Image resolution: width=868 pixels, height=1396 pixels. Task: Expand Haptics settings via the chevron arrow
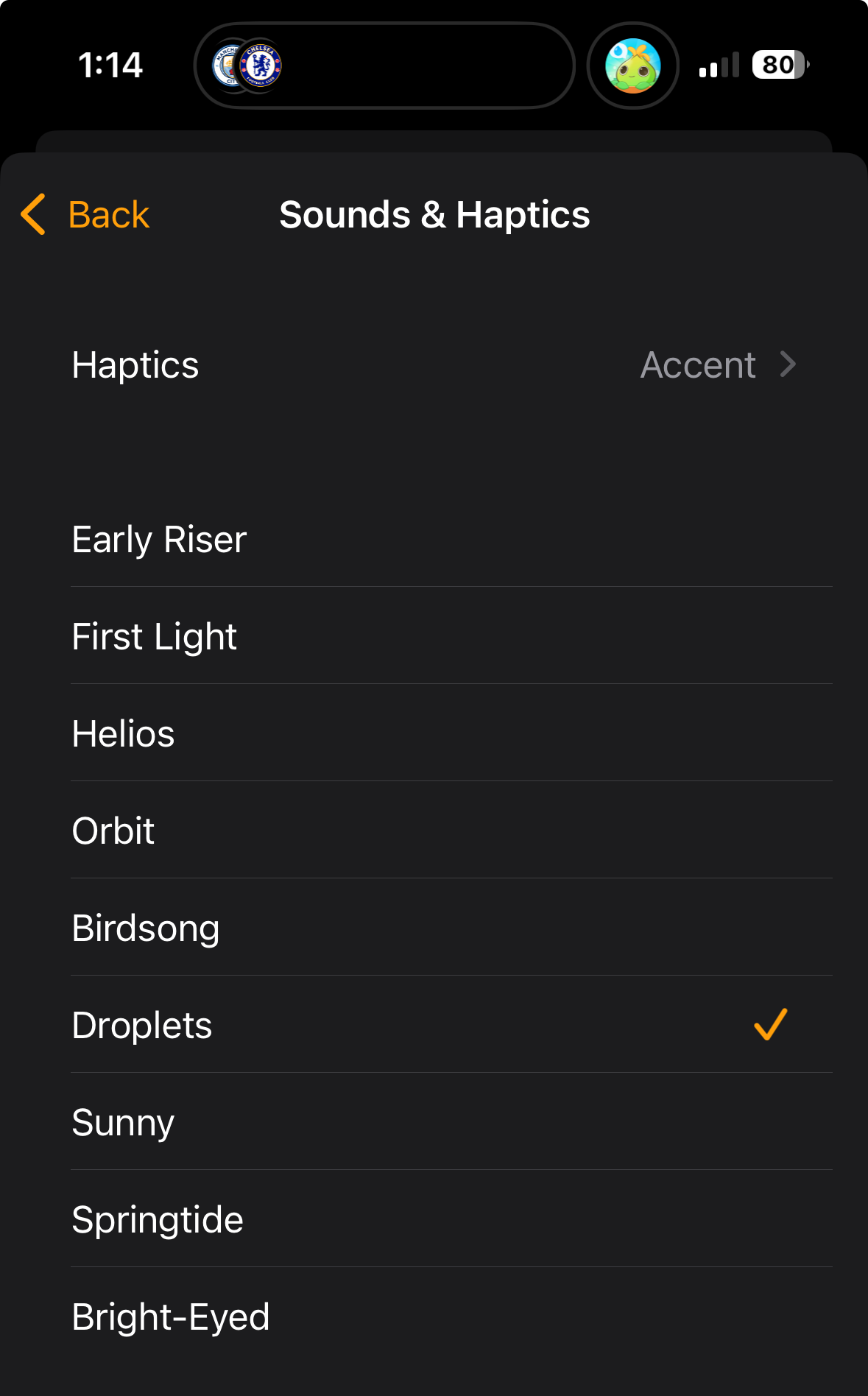click(x=788, y=364)
